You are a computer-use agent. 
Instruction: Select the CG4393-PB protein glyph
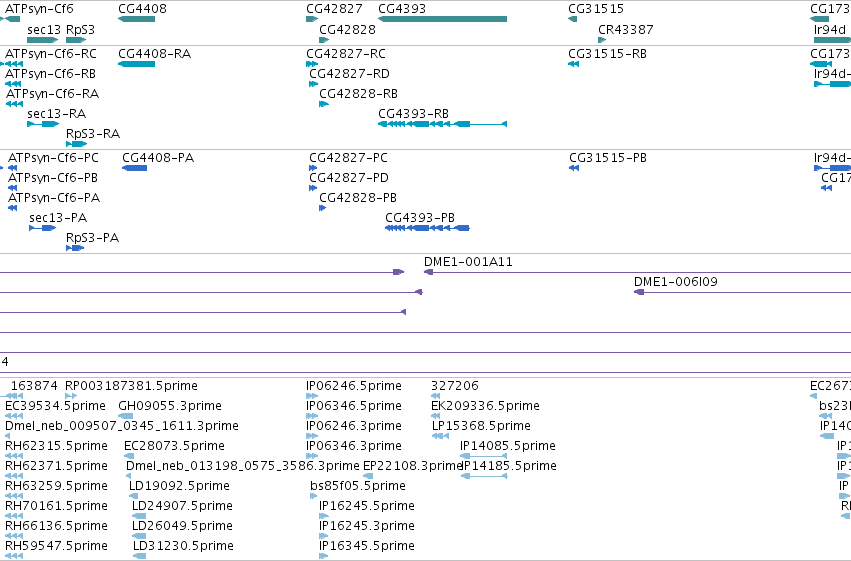pyautogui.click(x=427, y=228)
